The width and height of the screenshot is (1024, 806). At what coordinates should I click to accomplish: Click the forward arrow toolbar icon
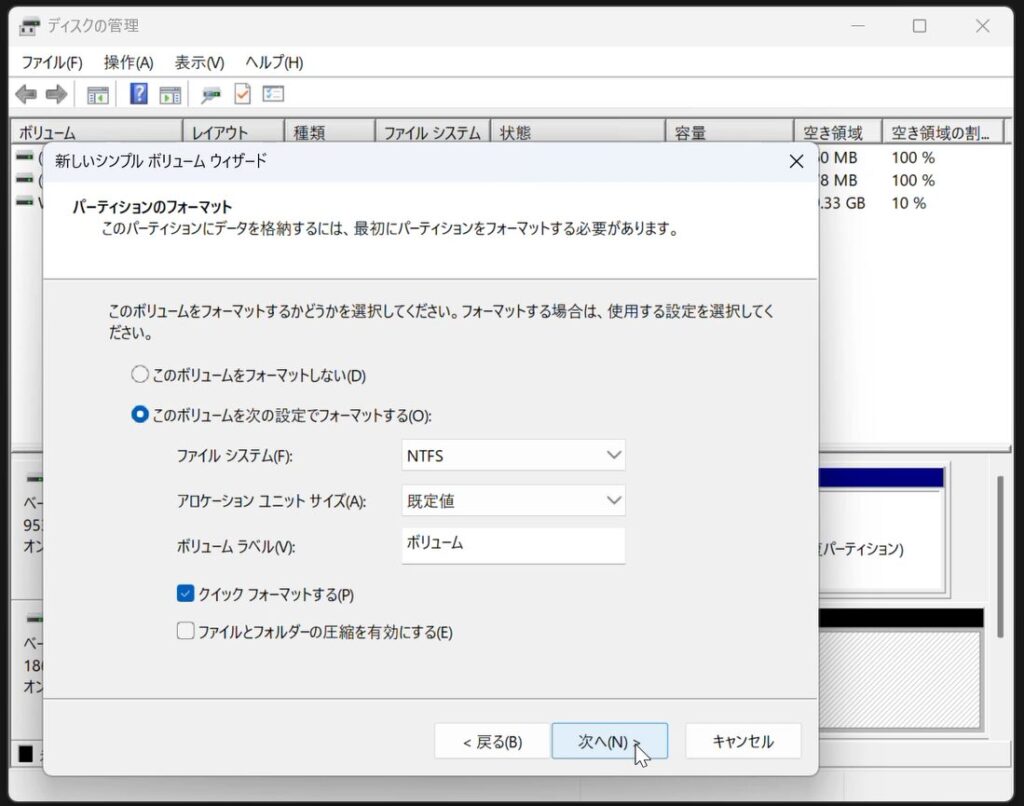click(x=56, y=95)
